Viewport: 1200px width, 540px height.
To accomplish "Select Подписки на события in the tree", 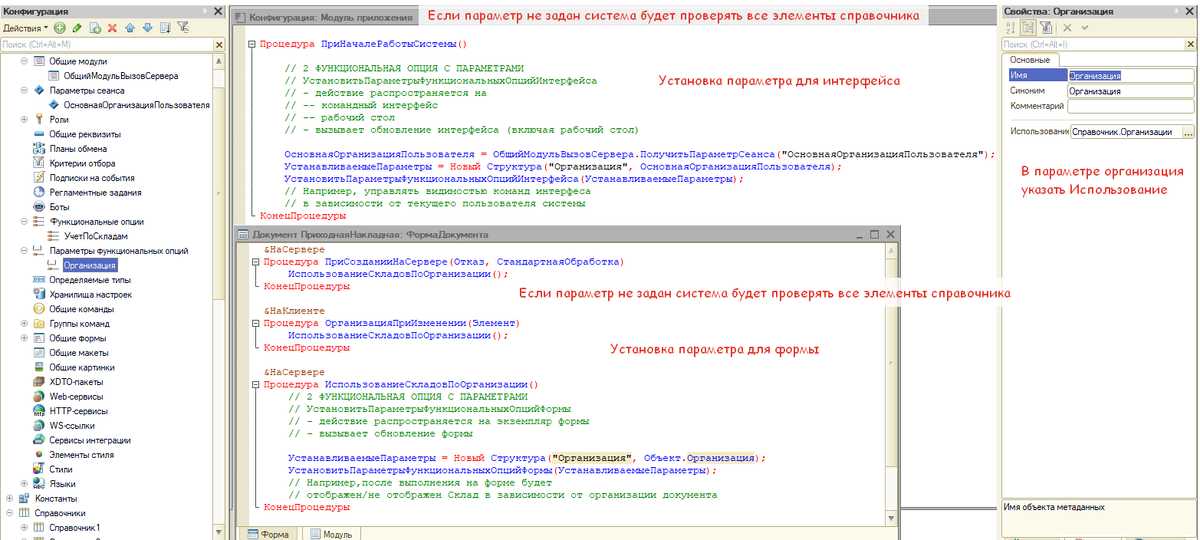I will [x=91, y=177].
